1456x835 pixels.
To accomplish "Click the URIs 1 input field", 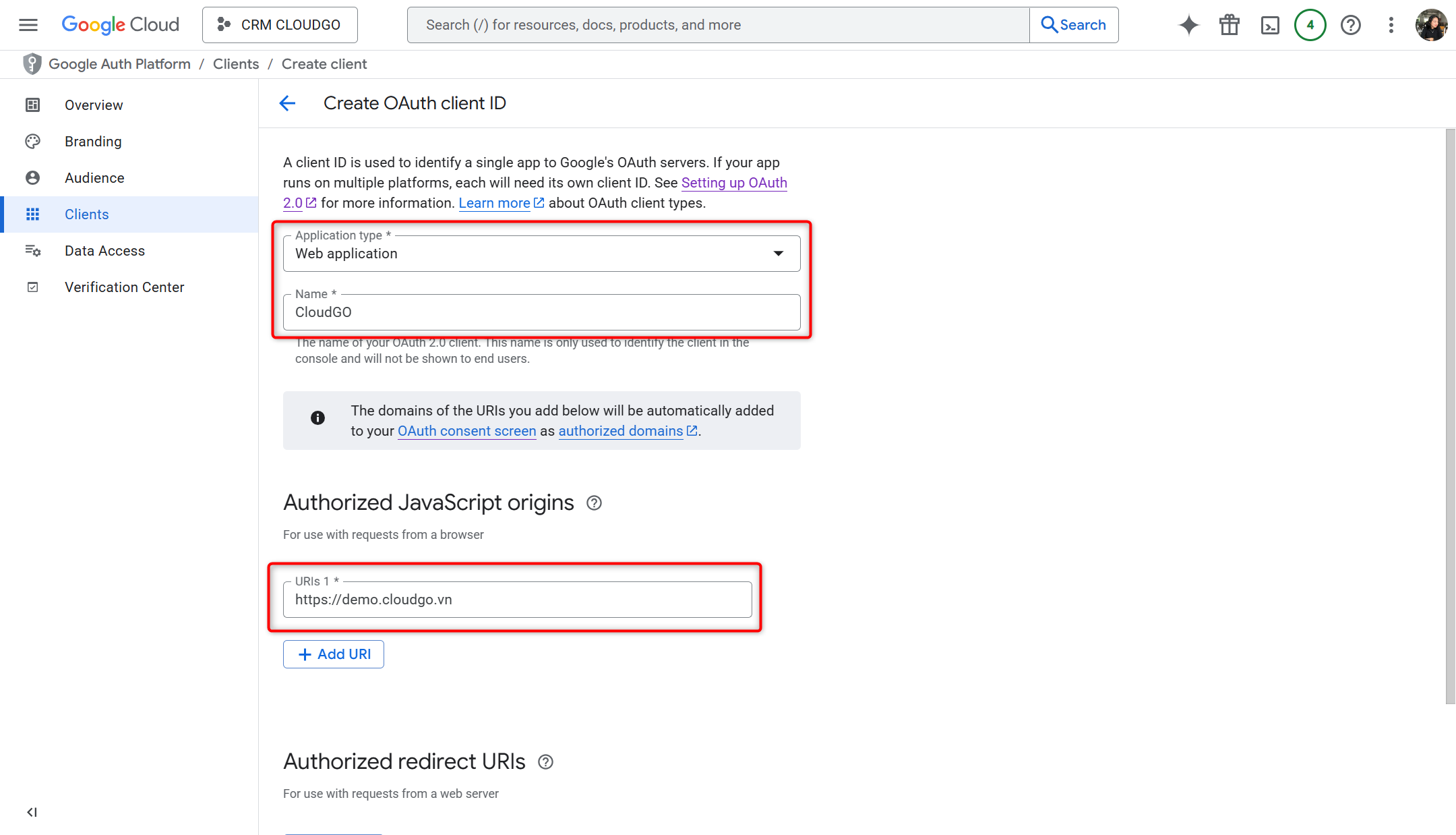I will (x=517, y=599).
